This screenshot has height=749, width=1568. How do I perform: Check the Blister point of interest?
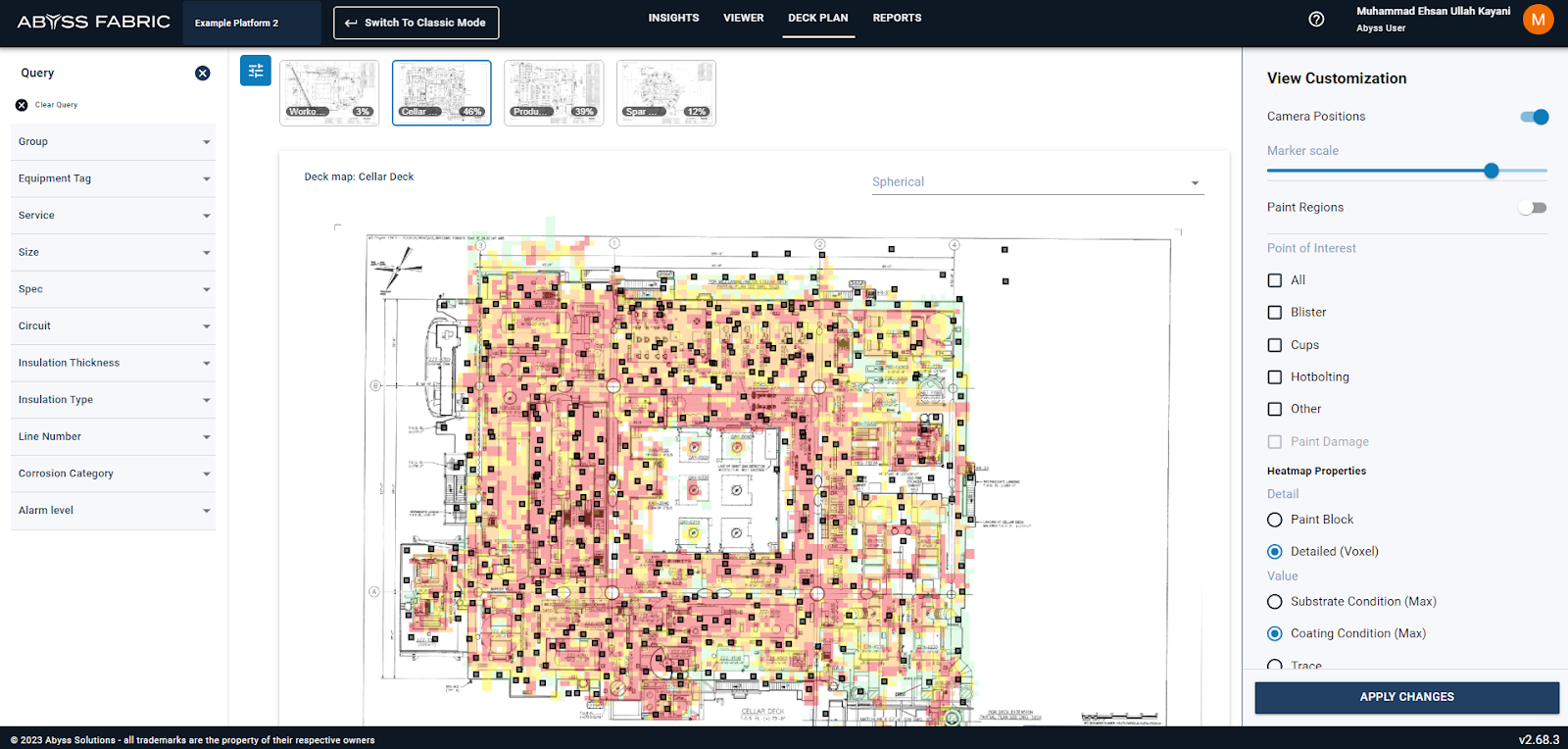pos(1275,313)
